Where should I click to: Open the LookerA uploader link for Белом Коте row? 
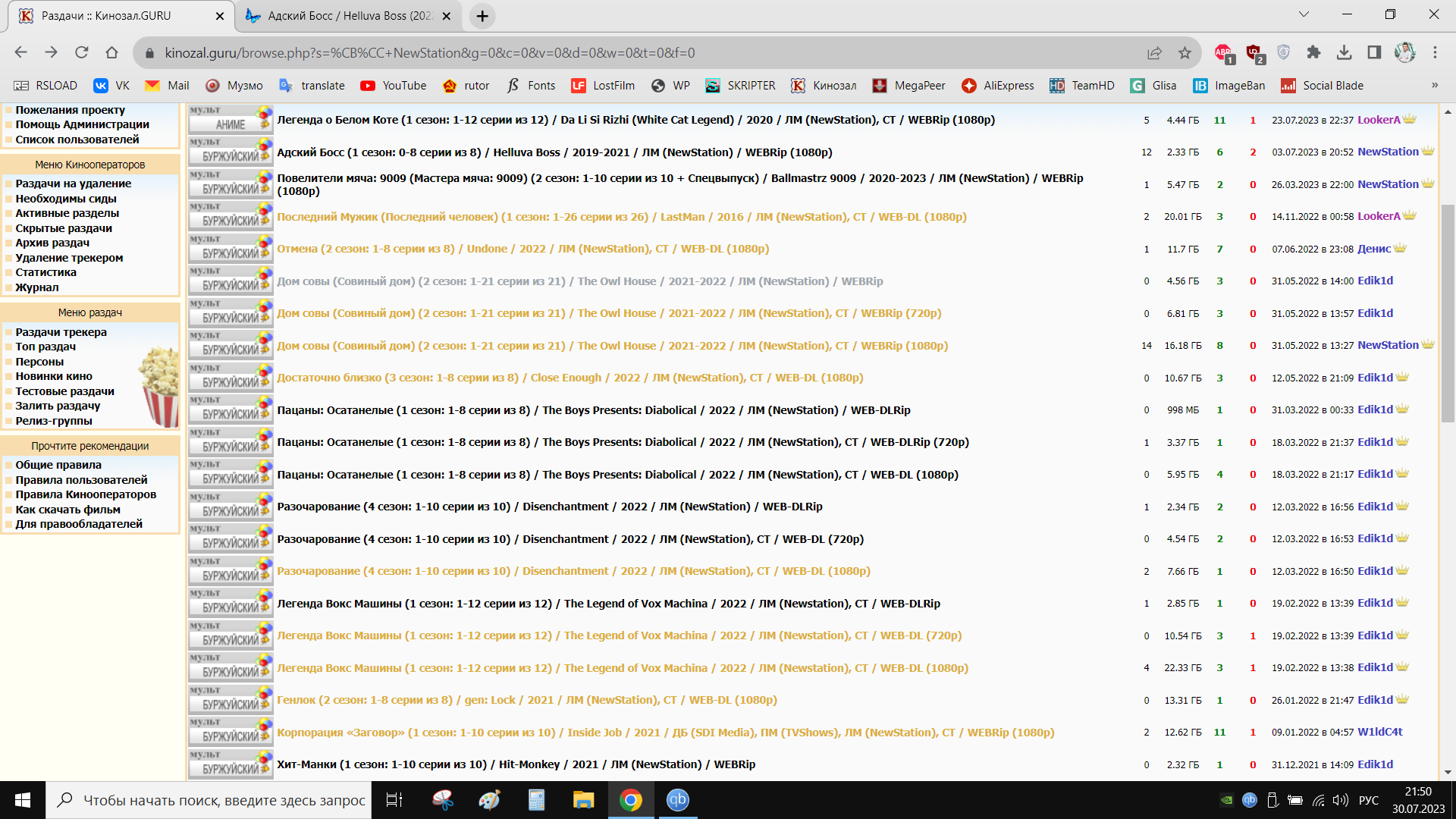[1379, 120]
